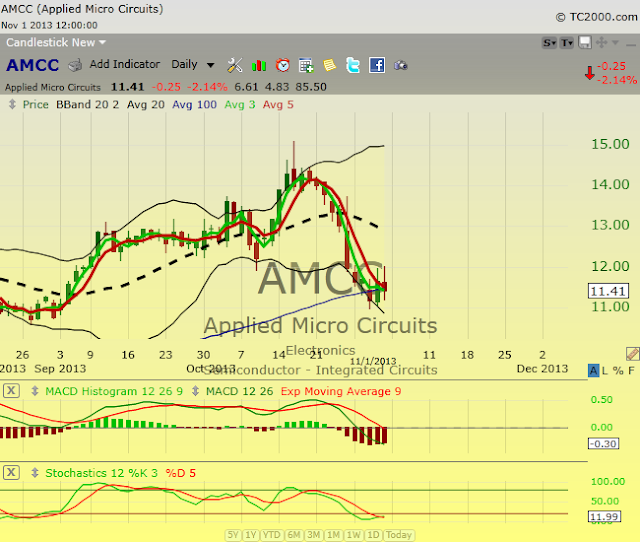
Task: Toggle the F scale button
Action: (631, 371)
